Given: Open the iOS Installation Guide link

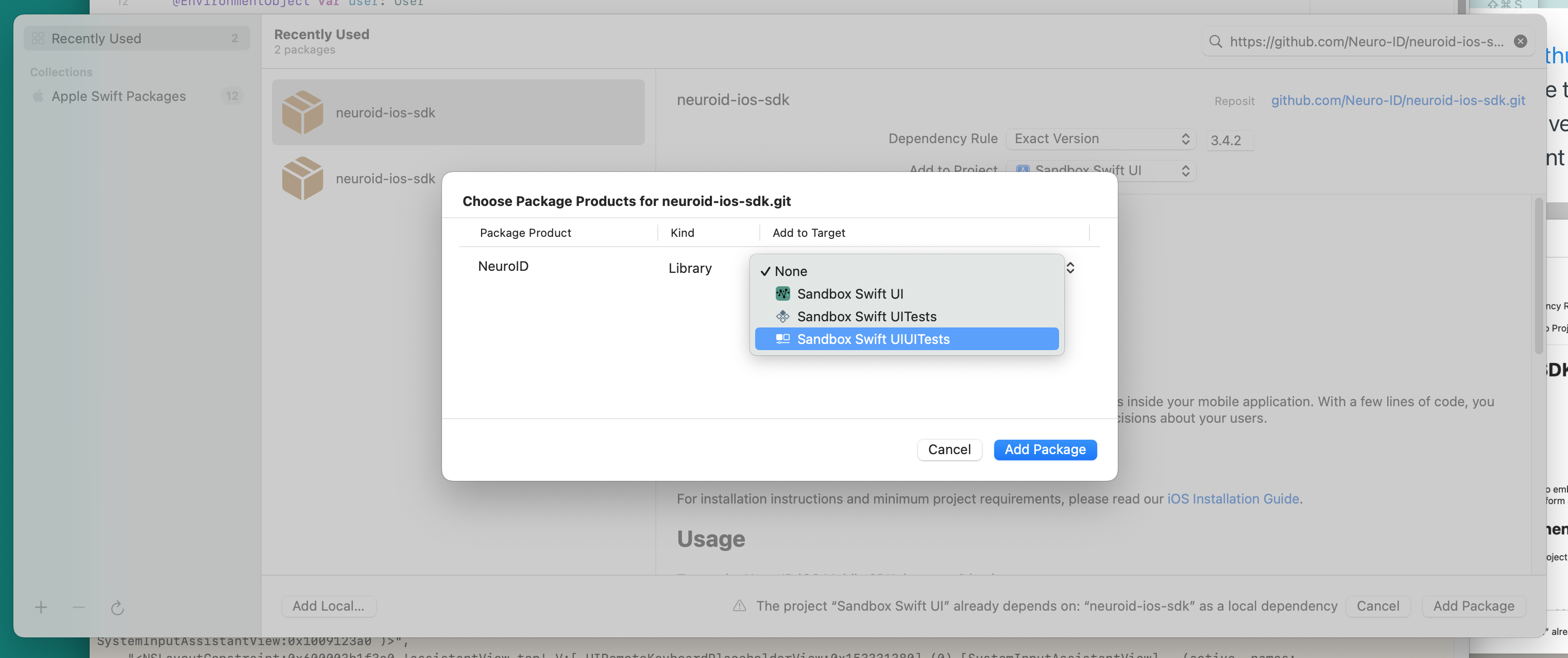Looking at the screenshot, I should click(1233, 499).
